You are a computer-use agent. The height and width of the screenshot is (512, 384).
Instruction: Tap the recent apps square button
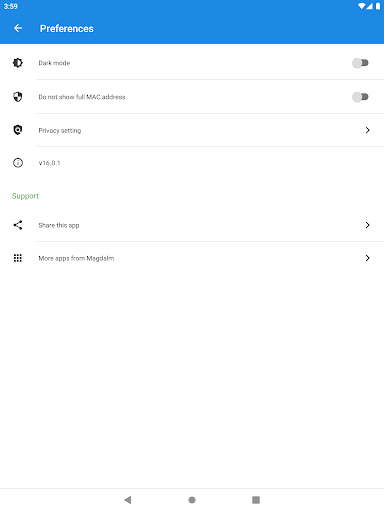(256, 500)
